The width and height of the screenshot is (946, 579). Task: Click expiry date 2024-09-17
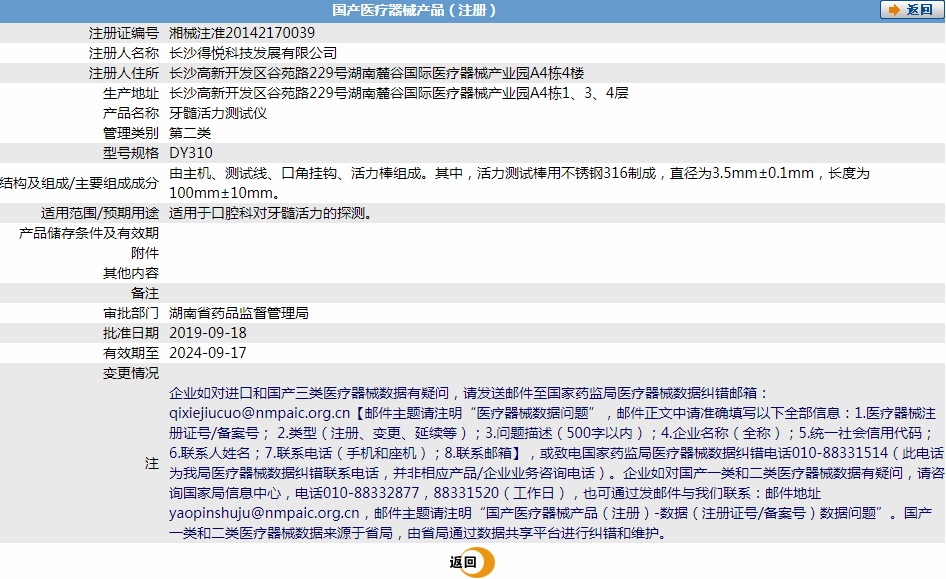click(x=208, y=353)
